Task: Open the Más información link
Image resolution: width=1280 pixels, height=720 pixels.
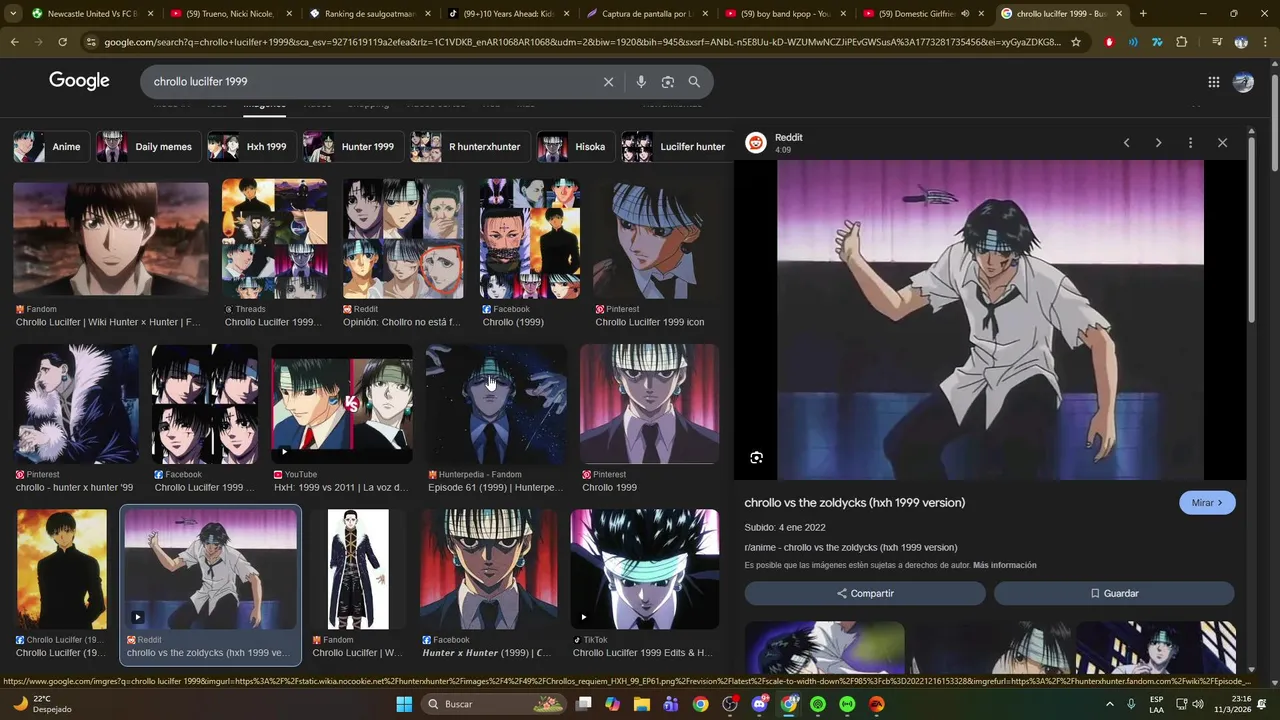Action: (1004, 566)
